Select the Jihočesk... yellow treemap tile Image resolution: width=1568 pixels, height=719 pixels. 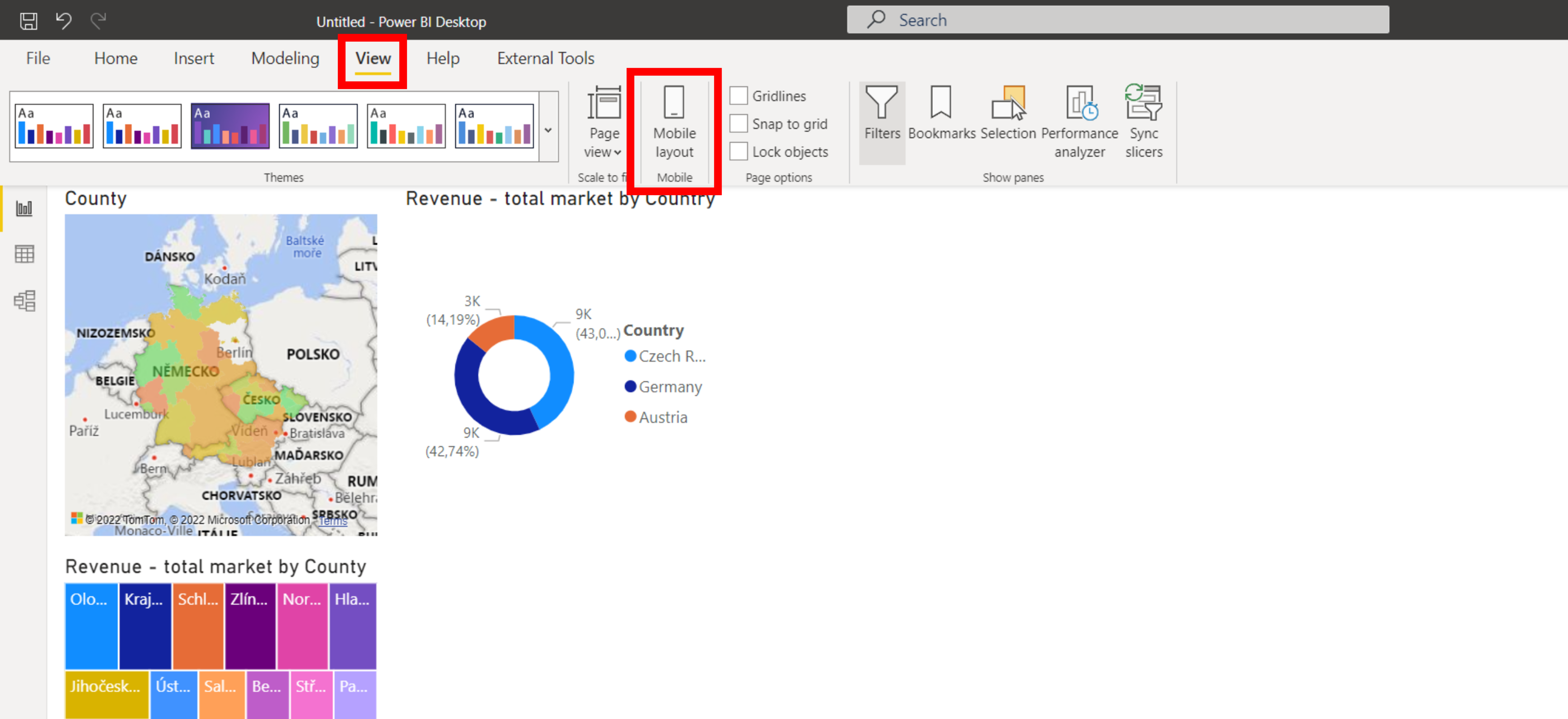107,695
